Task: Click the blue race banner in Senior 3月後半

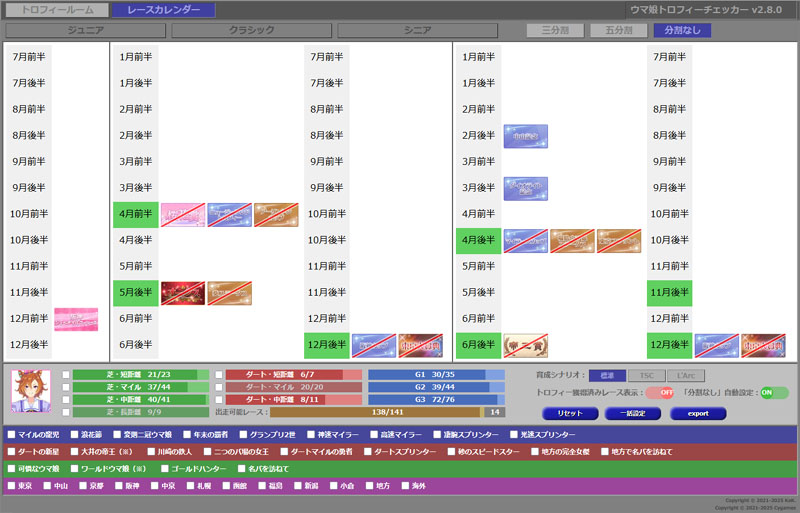Action: click(525, 188)
